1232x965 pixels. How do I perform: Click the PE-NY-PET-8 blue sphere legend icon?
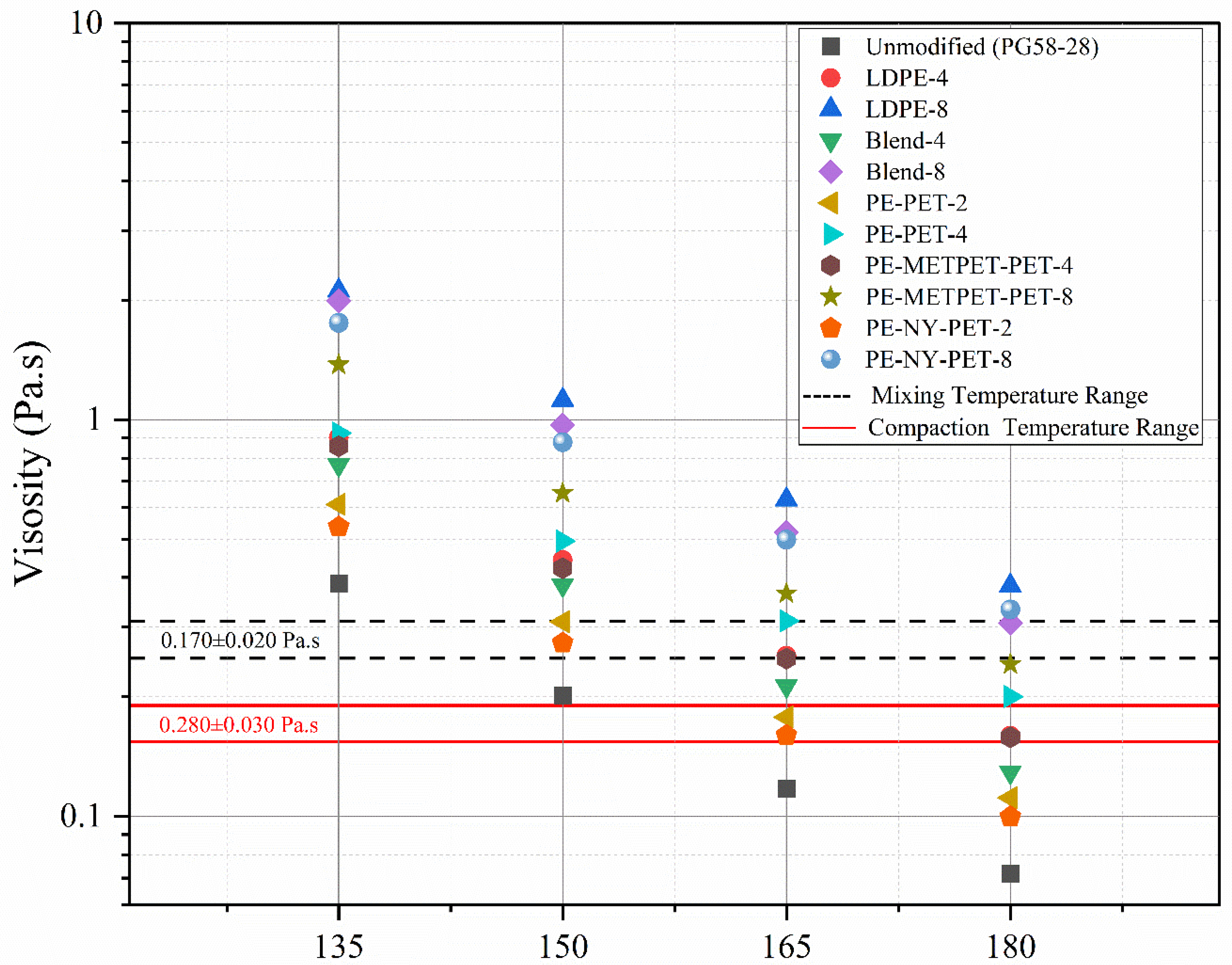point(830,359)
